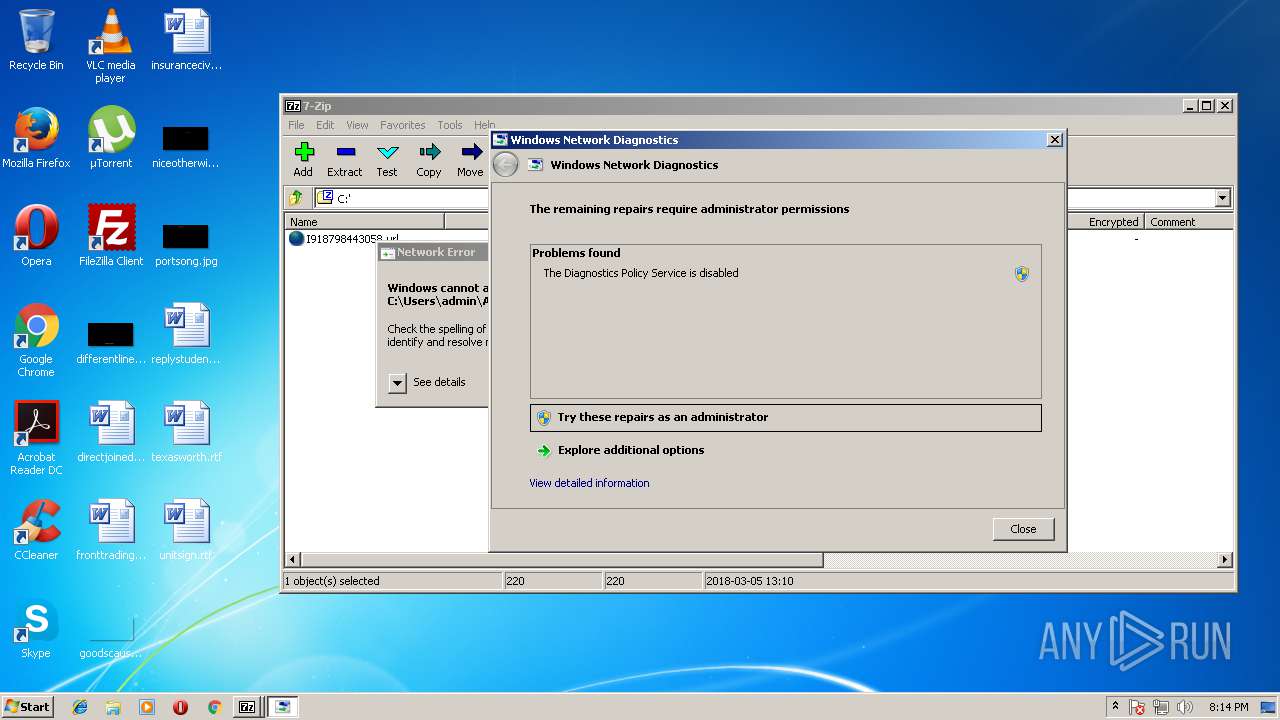The width and height of the screenshot is (1280, 720).
Task: Click the Start button
Action: point(28,707)
